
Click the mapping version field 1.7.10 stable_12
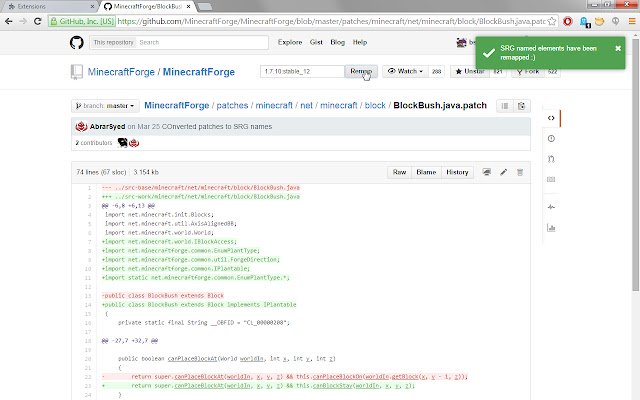point(302,71)
